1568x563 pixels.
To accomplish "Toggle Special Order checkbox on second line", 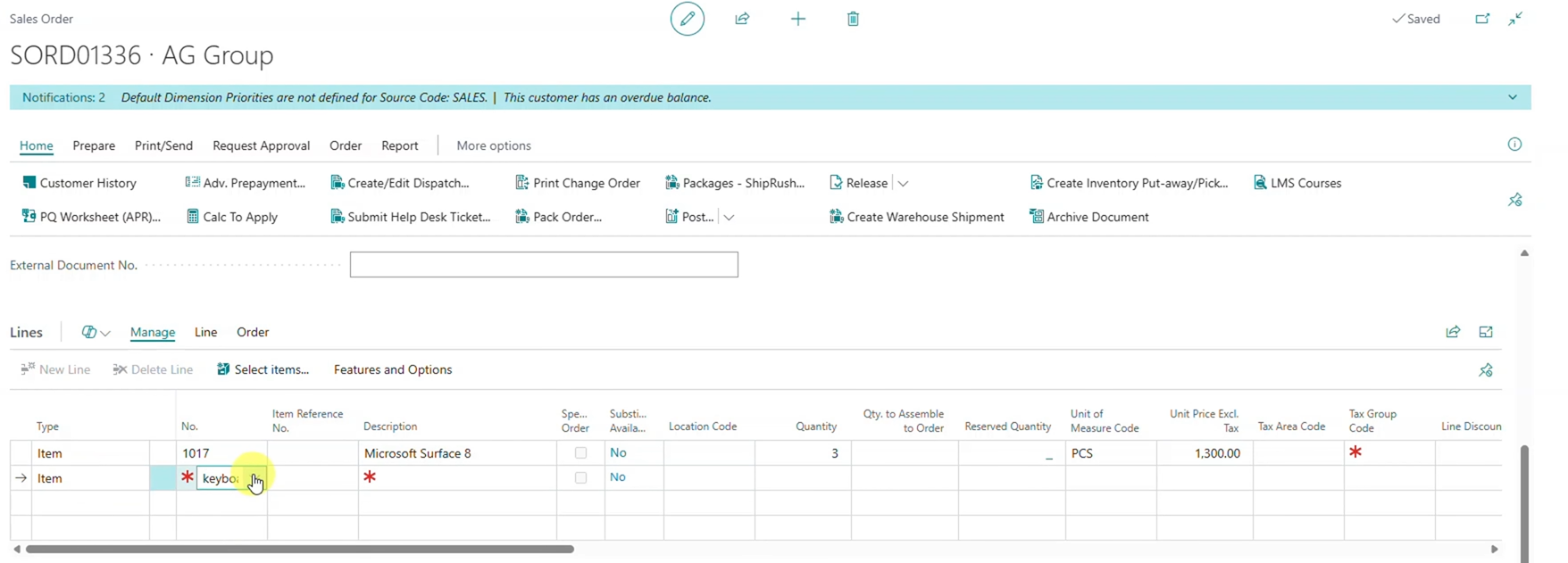I will pos(580,478).
